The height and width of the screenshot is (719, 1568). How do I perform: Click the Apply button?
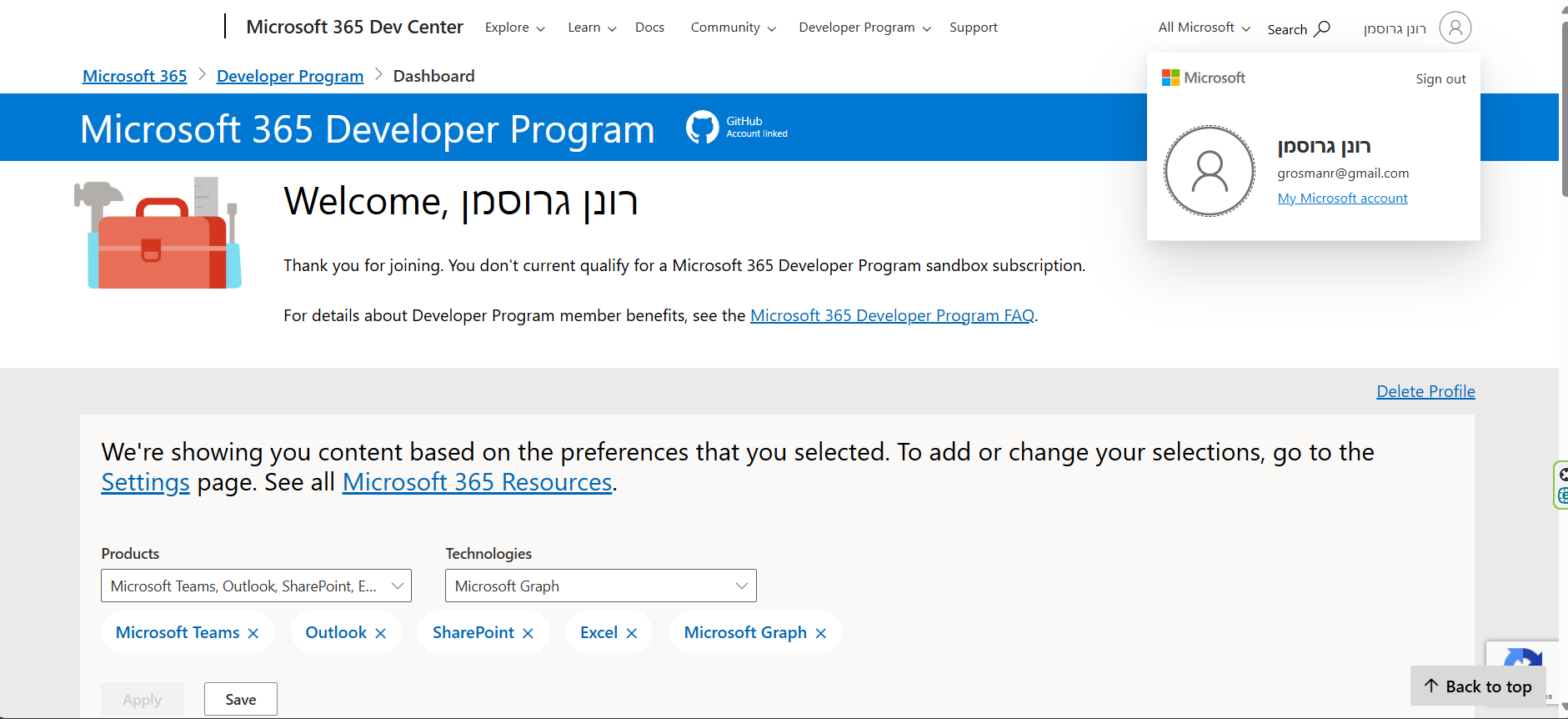143,699
